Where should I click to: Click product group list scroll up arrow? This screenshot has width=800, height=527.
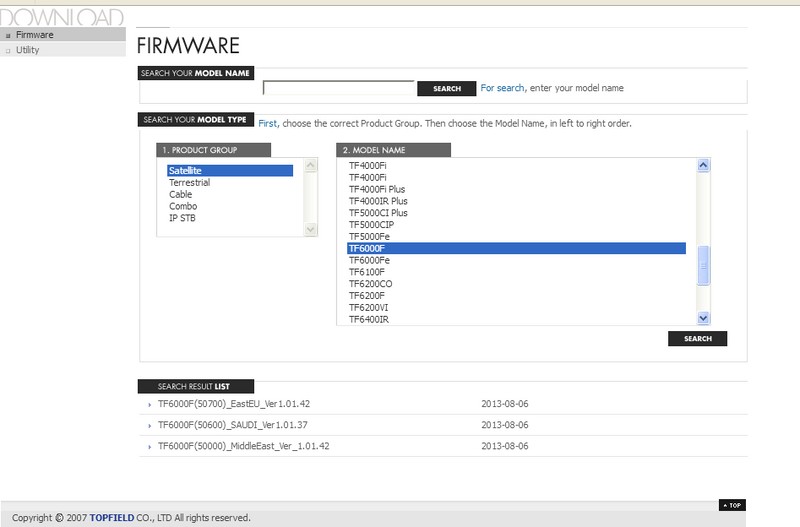point(310,165)
